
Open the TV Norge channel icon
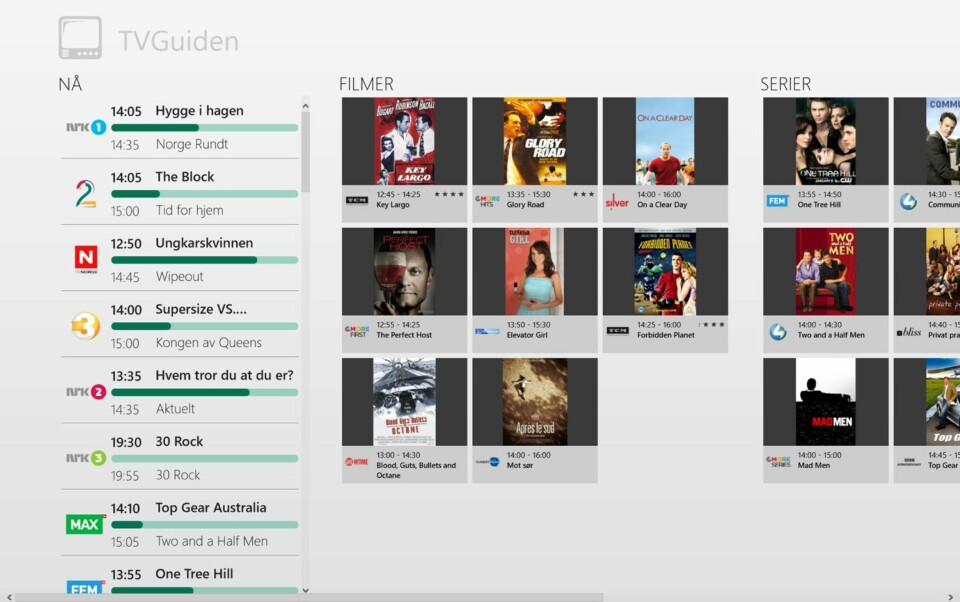click(86, 259)
